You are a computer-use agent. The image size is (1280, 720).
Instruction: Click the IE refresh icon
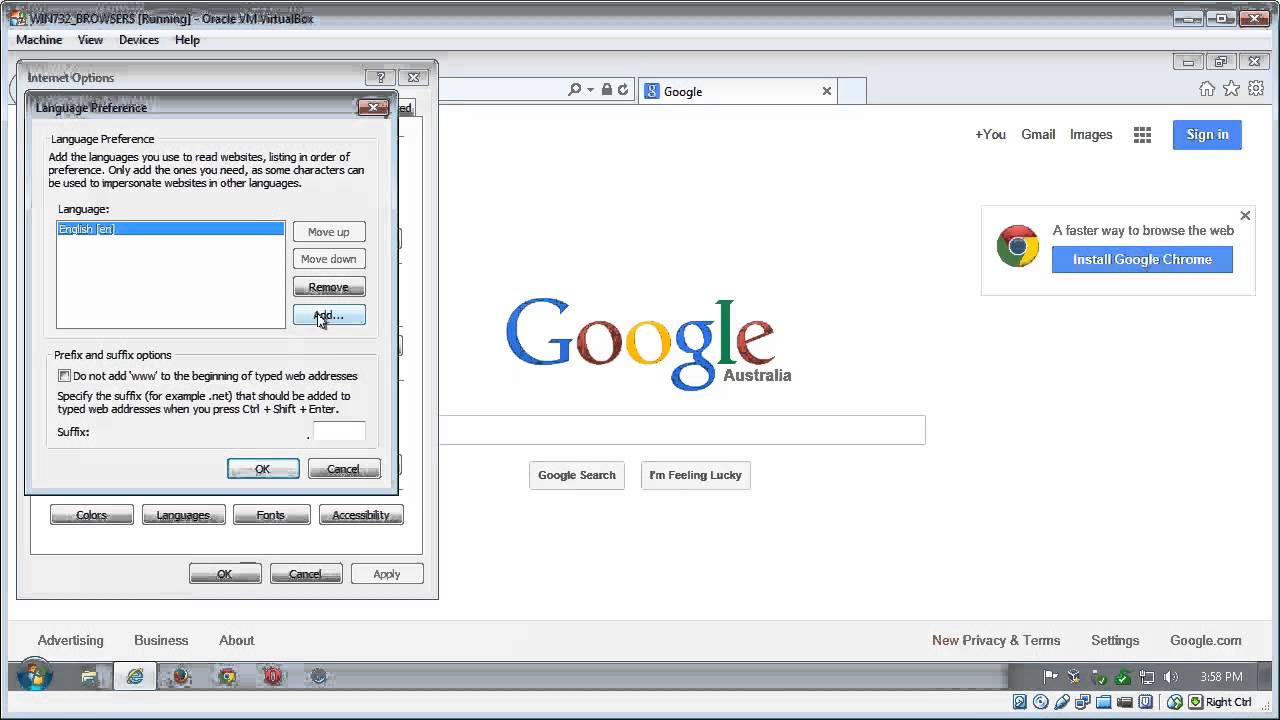click(623, 90)
